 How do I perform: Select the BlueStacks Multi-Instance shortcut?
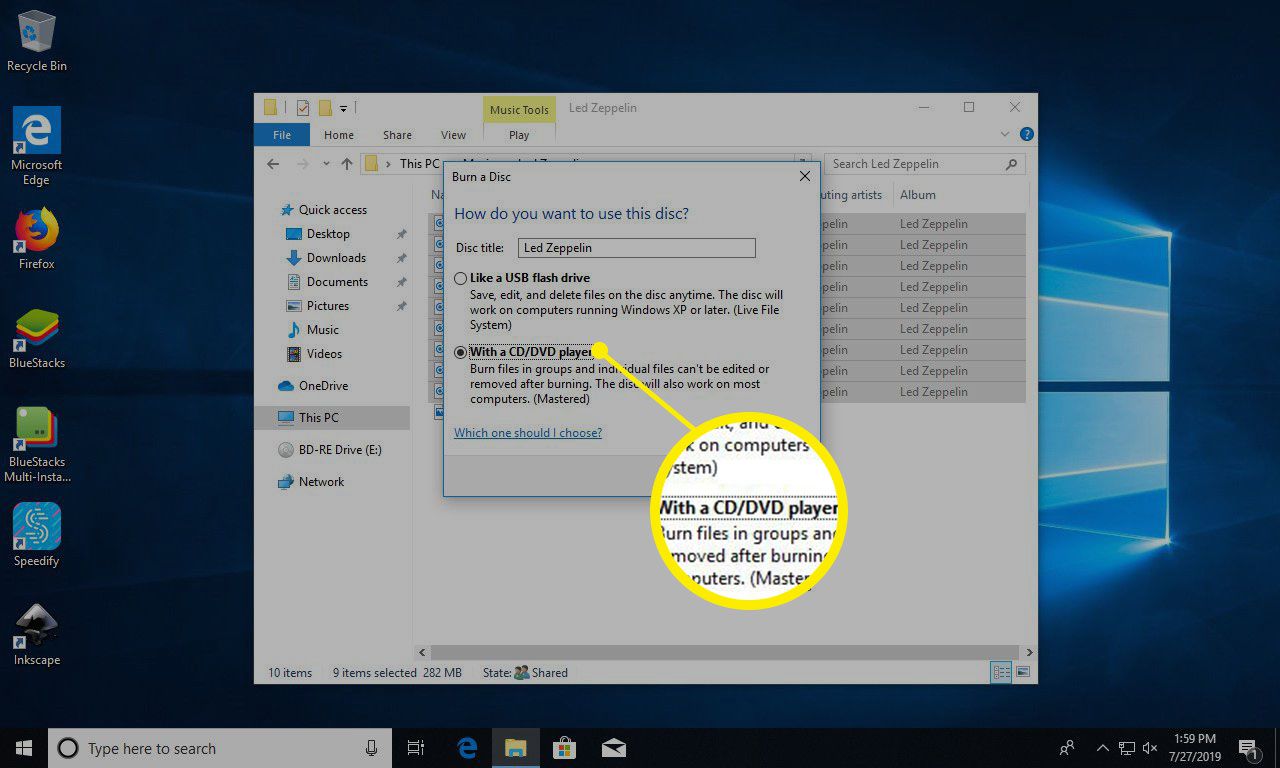(36, 445)
